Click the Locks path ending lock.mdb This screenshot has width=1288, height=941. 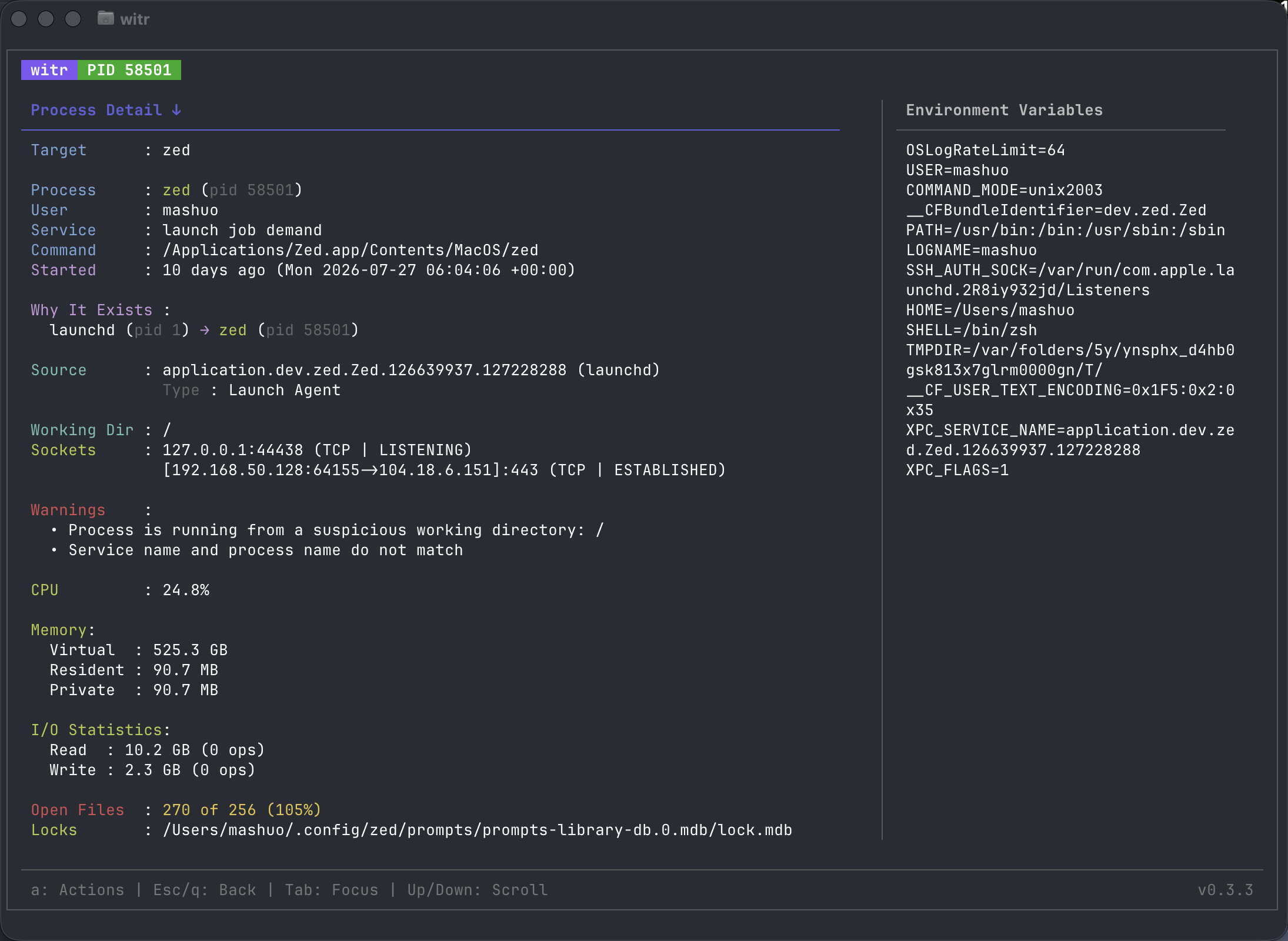click(x=478, y=830)
